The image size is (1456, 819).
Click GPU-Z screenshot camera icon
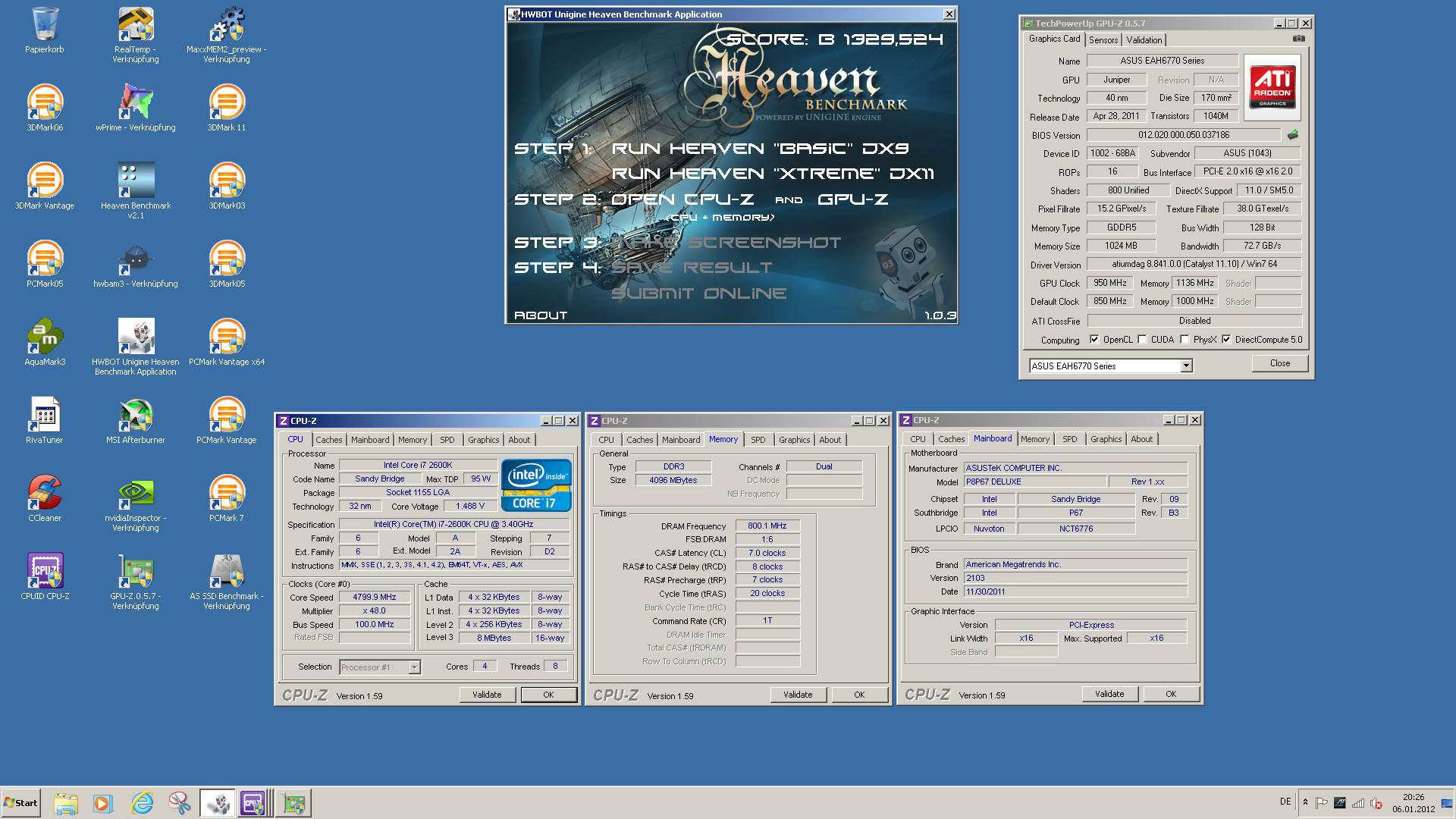1298,39
